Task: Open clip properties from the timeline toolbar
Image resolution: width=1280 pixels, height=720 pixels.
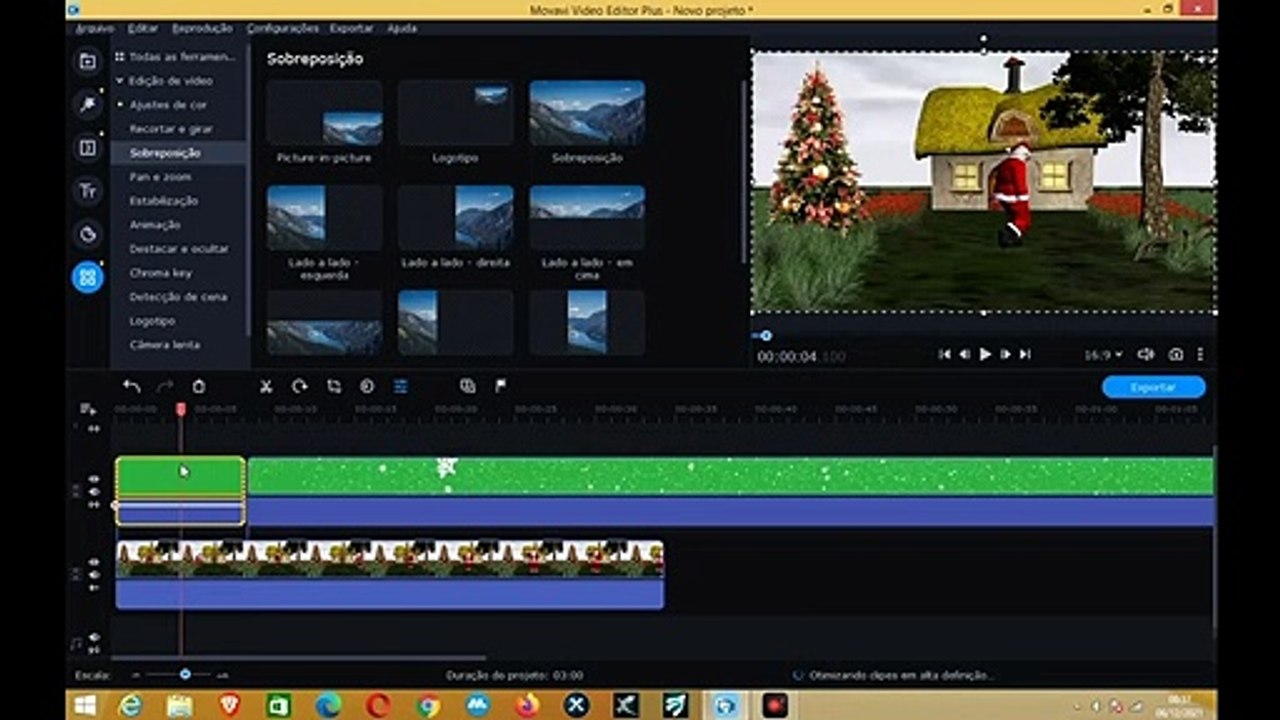Action: 401,386
